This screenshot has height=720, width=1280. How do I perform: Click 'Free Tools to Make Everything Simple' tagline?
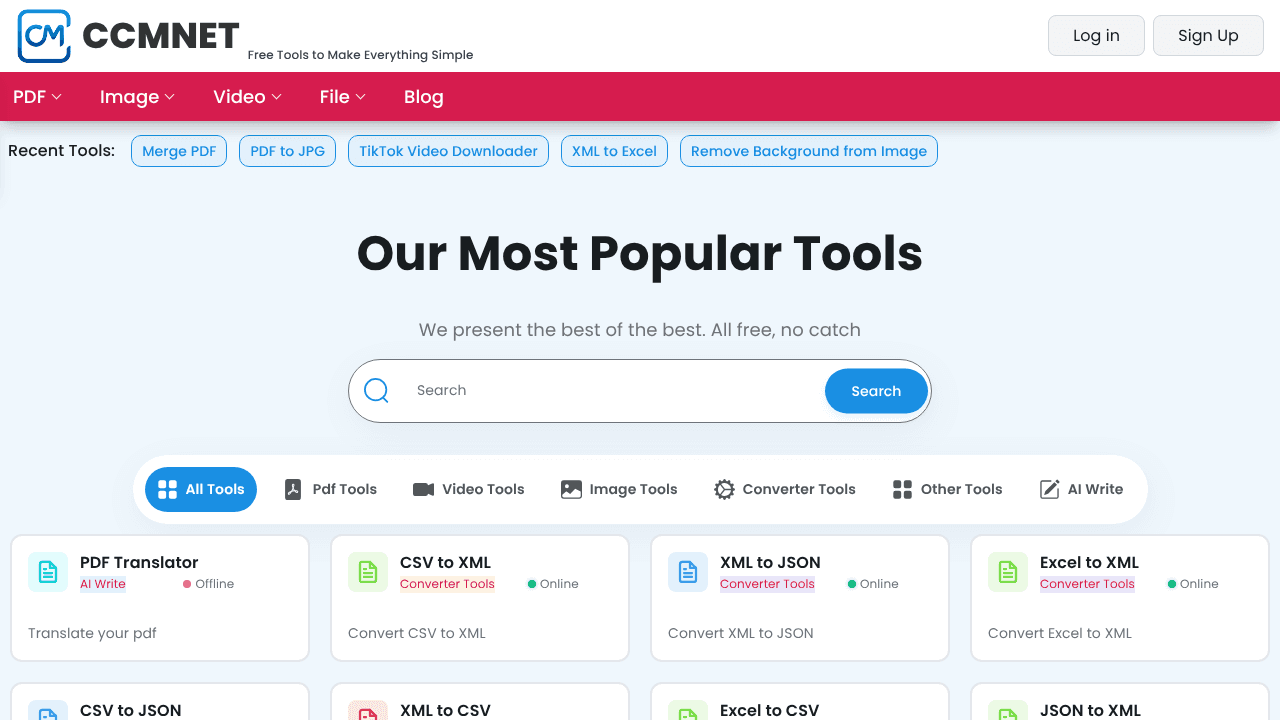[x=360, y=55]
